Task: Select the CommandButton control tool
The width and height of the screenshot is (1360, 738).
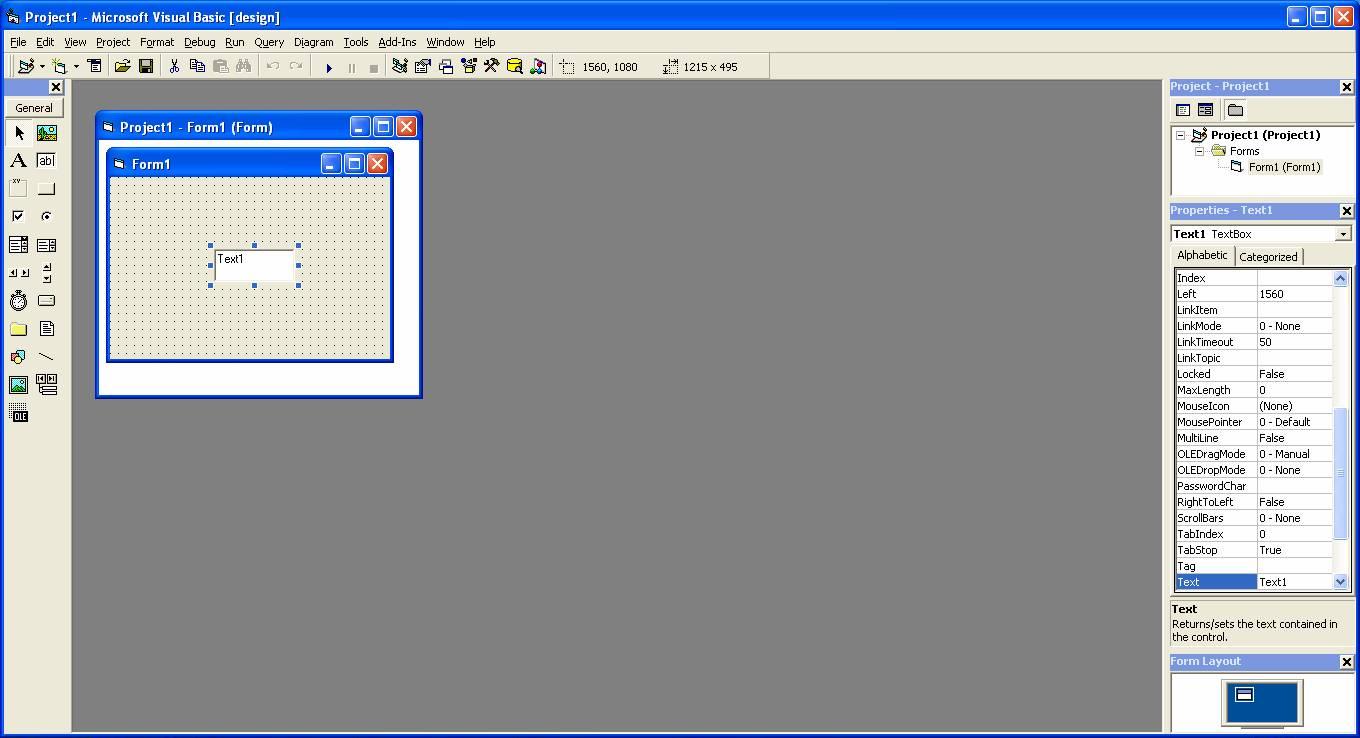Action: point(46,189)
